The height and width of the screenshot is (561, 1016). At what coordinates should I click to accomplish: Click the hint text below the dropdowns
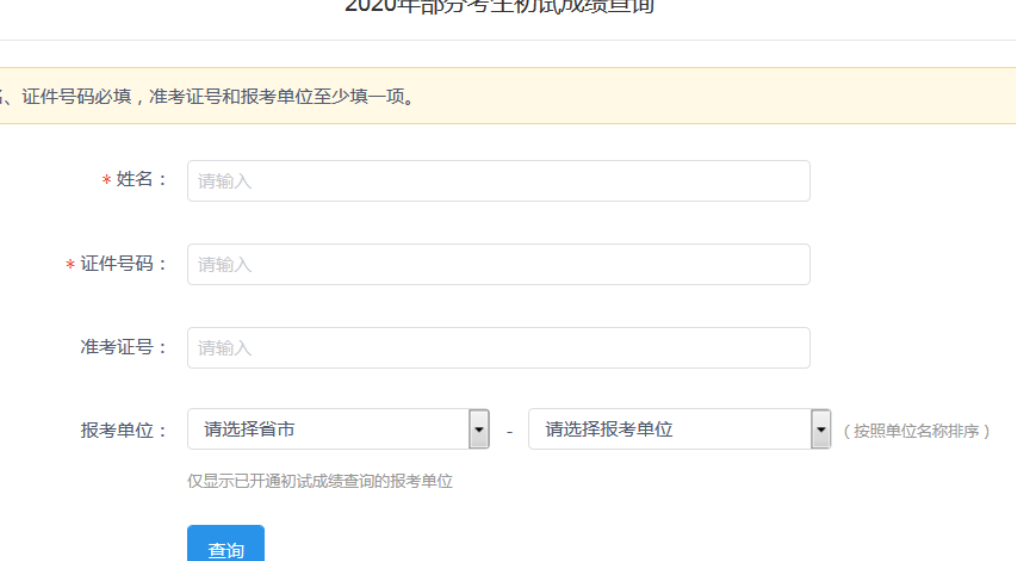320,481
